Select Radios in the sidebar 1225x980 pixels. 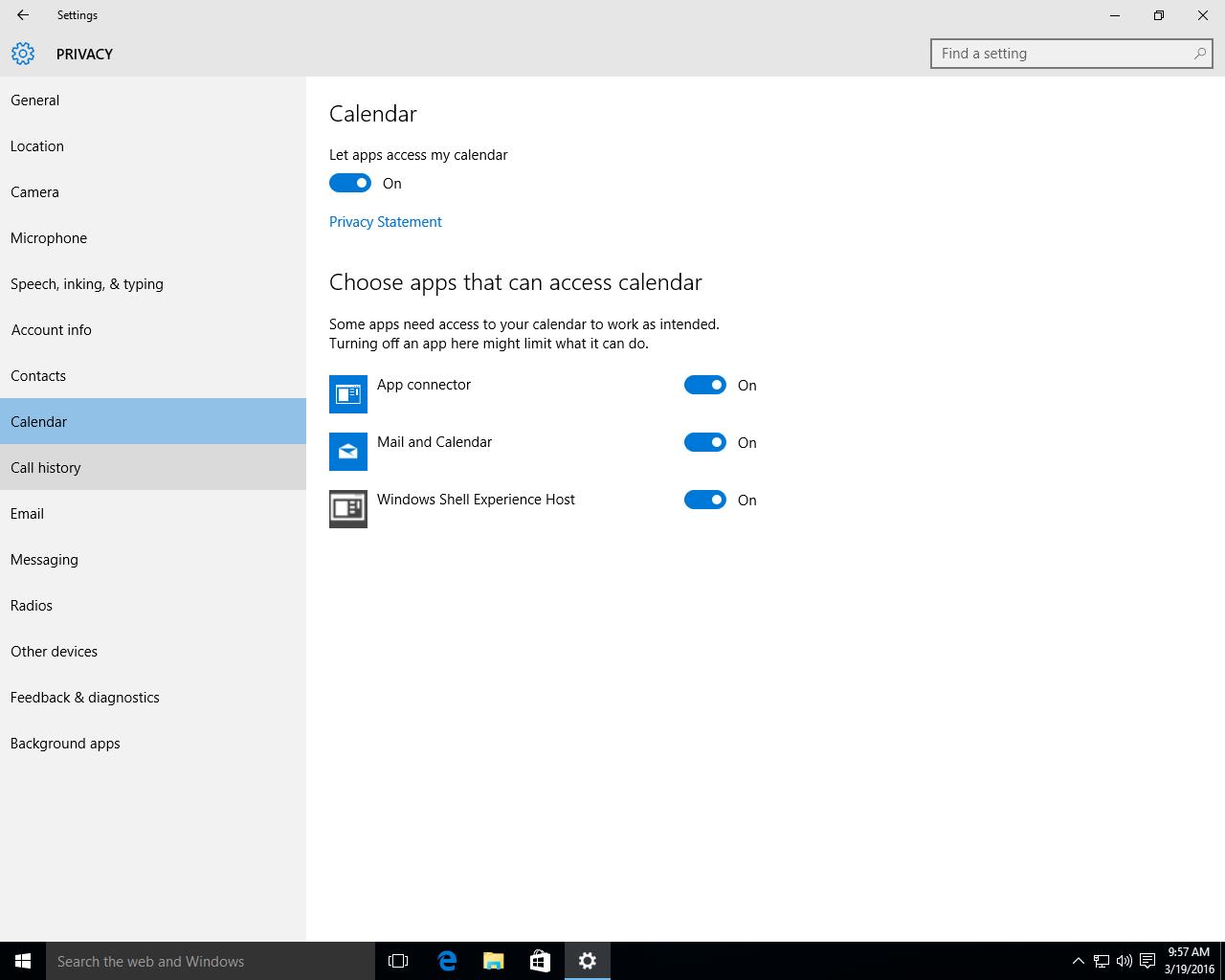[153, 605]
